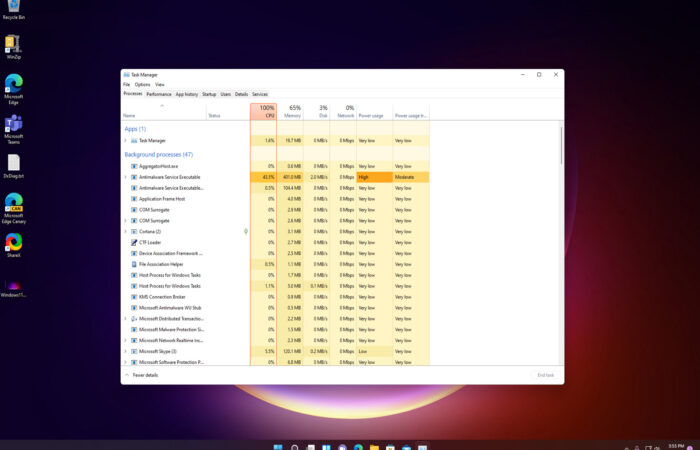700x450 pixels.
Task: Select the KMS Connection Broker row
Action: point(275,297)
